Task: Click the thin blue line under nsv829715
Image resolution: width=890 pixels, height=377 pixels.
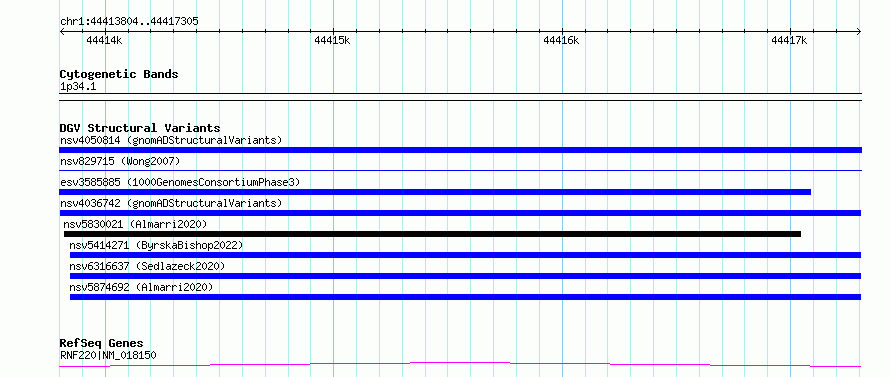Action: (x=460, y=170)
